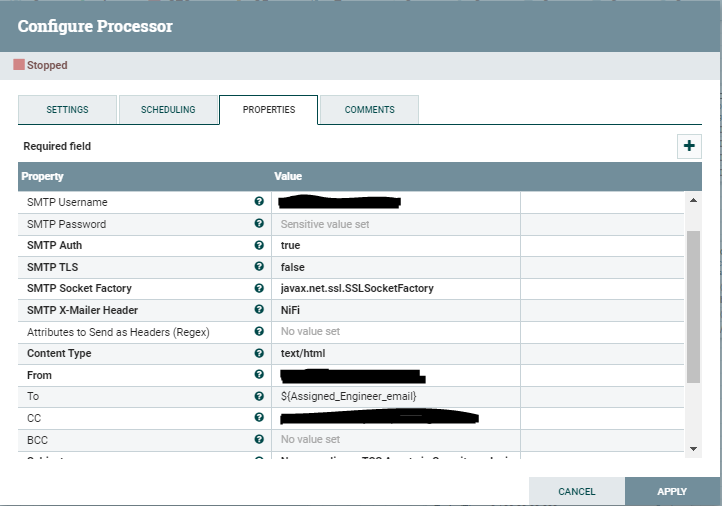The image size is (722, 506).
Task: Click the add property plus icon
Action: coord(689,146)
